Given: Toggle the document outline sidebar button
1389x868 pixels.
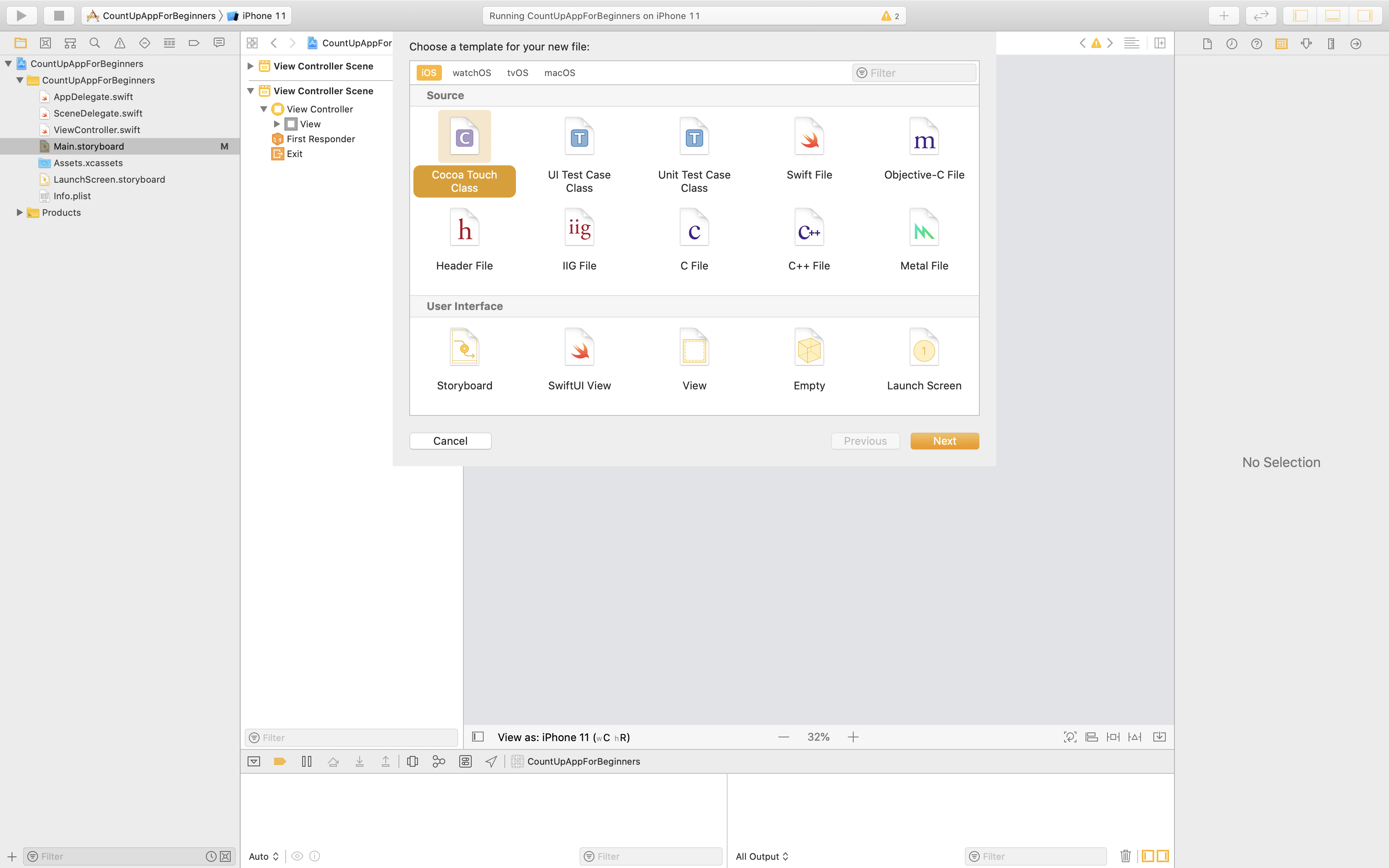Looking at the screenshot, I should 477,737.
